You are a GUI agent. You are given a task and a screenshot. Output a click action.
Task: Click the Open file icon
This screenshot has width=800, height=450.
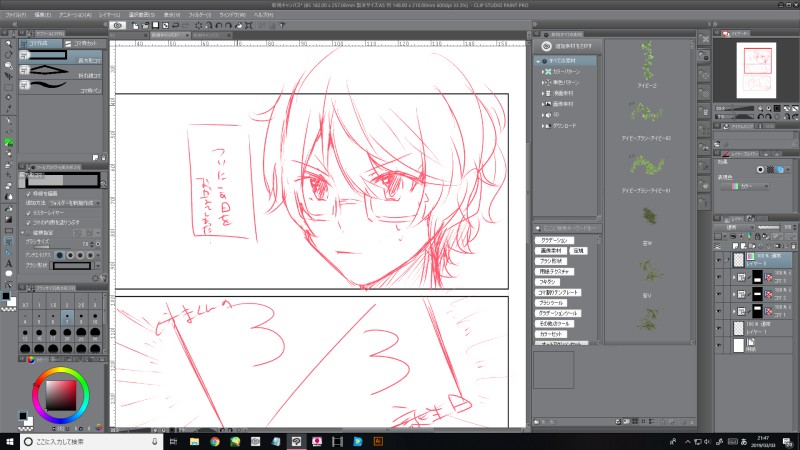[145, 25]
